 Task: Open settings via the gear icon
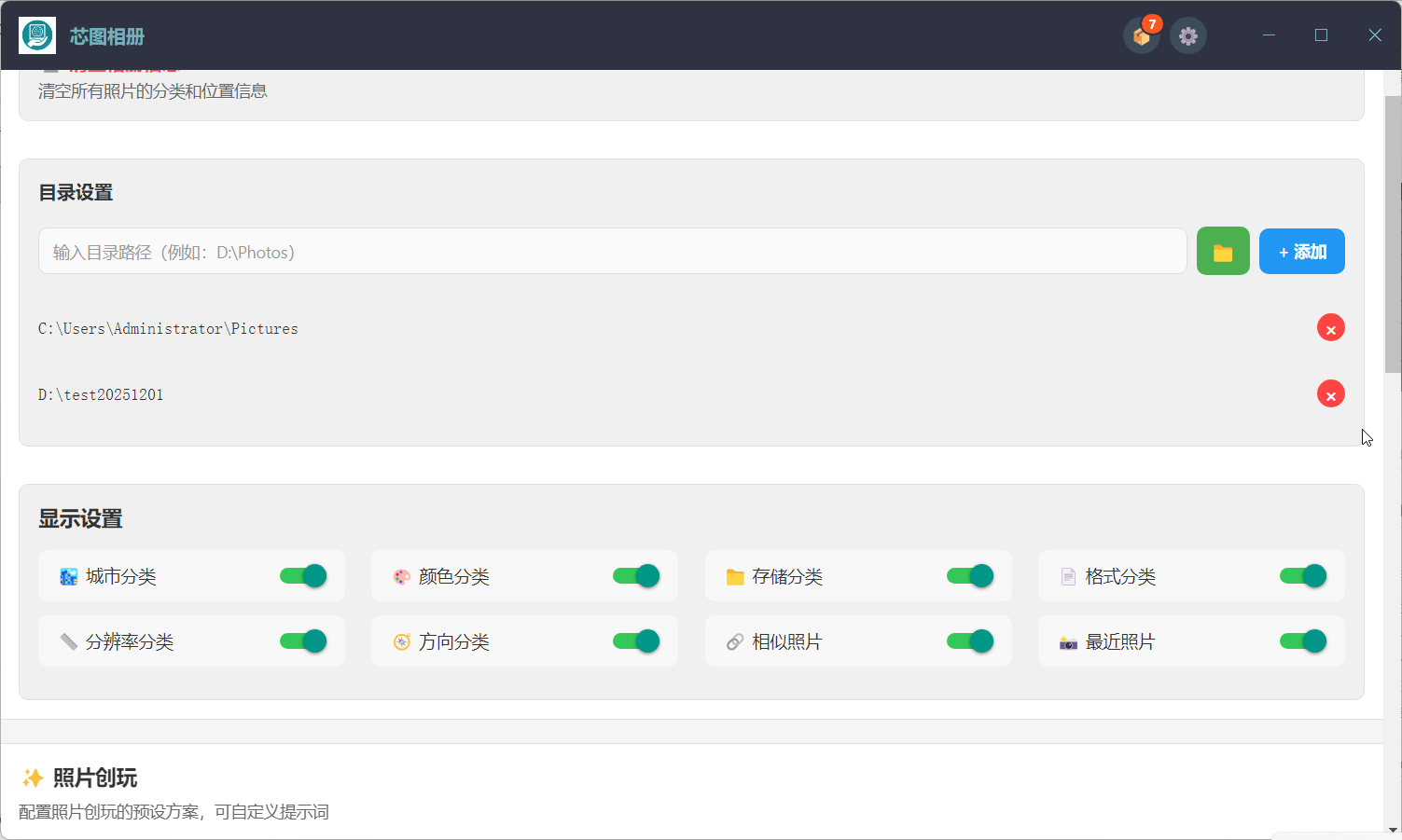tap(1187, 36)
